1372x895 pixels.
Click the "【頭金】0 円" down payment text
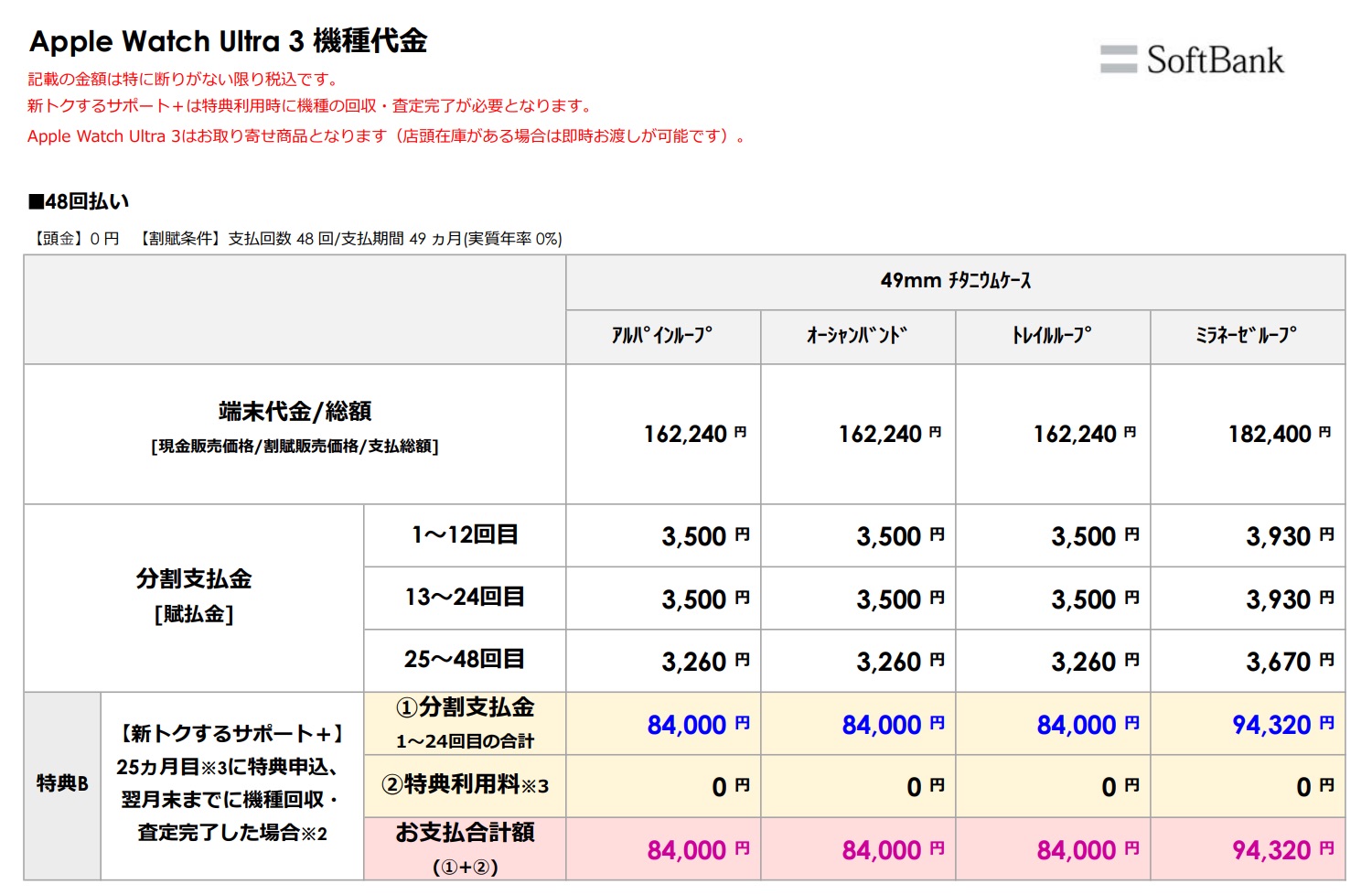[x=76, y=239]
